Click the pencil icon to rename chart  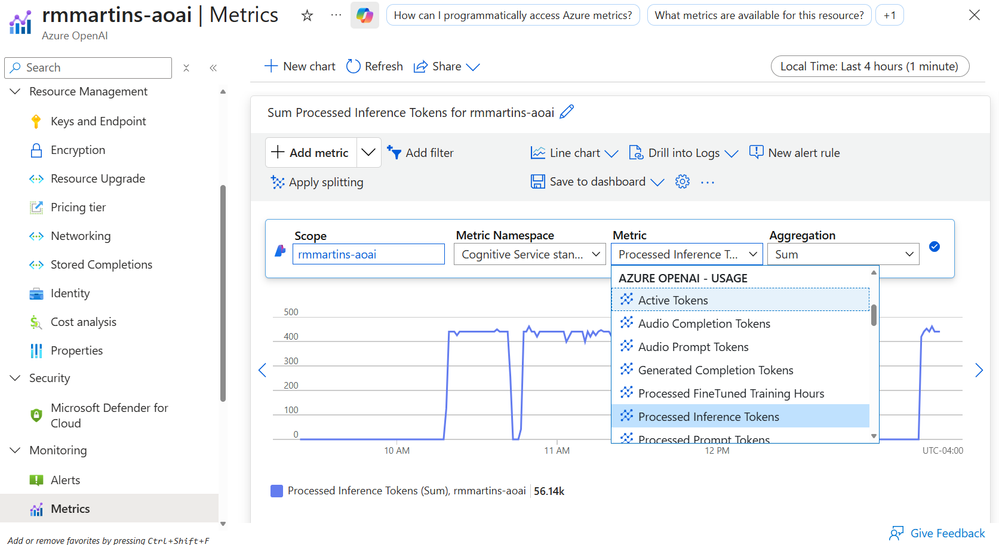[x=567, y=112]
